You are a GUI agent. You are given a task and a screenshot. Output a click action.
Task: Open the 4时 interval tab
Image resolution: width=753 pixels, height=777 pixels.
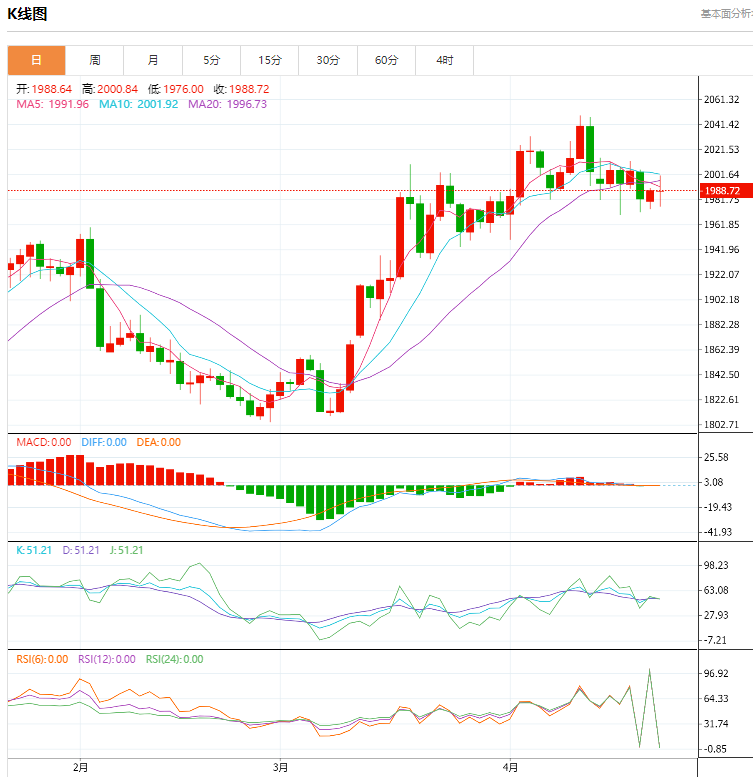pos(445,60)
